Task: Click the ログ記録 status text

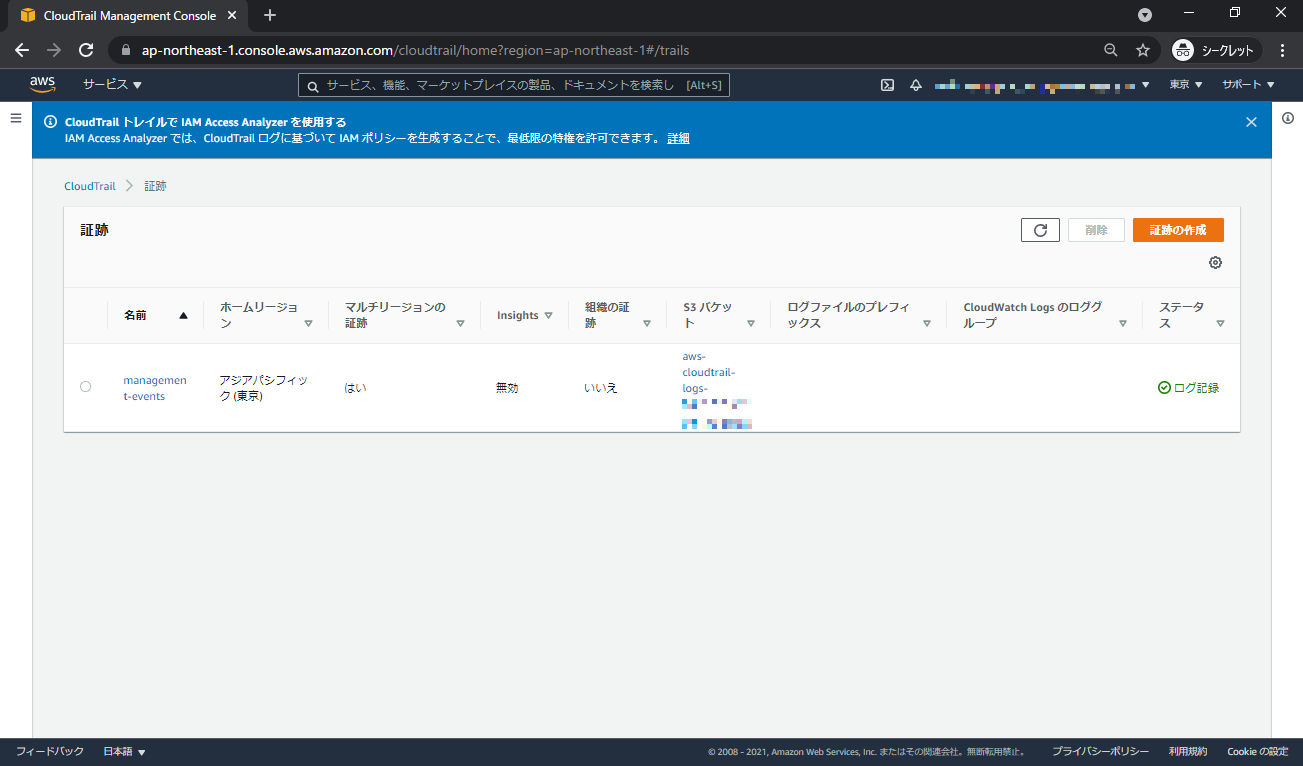Action: tap(1196, 388)
